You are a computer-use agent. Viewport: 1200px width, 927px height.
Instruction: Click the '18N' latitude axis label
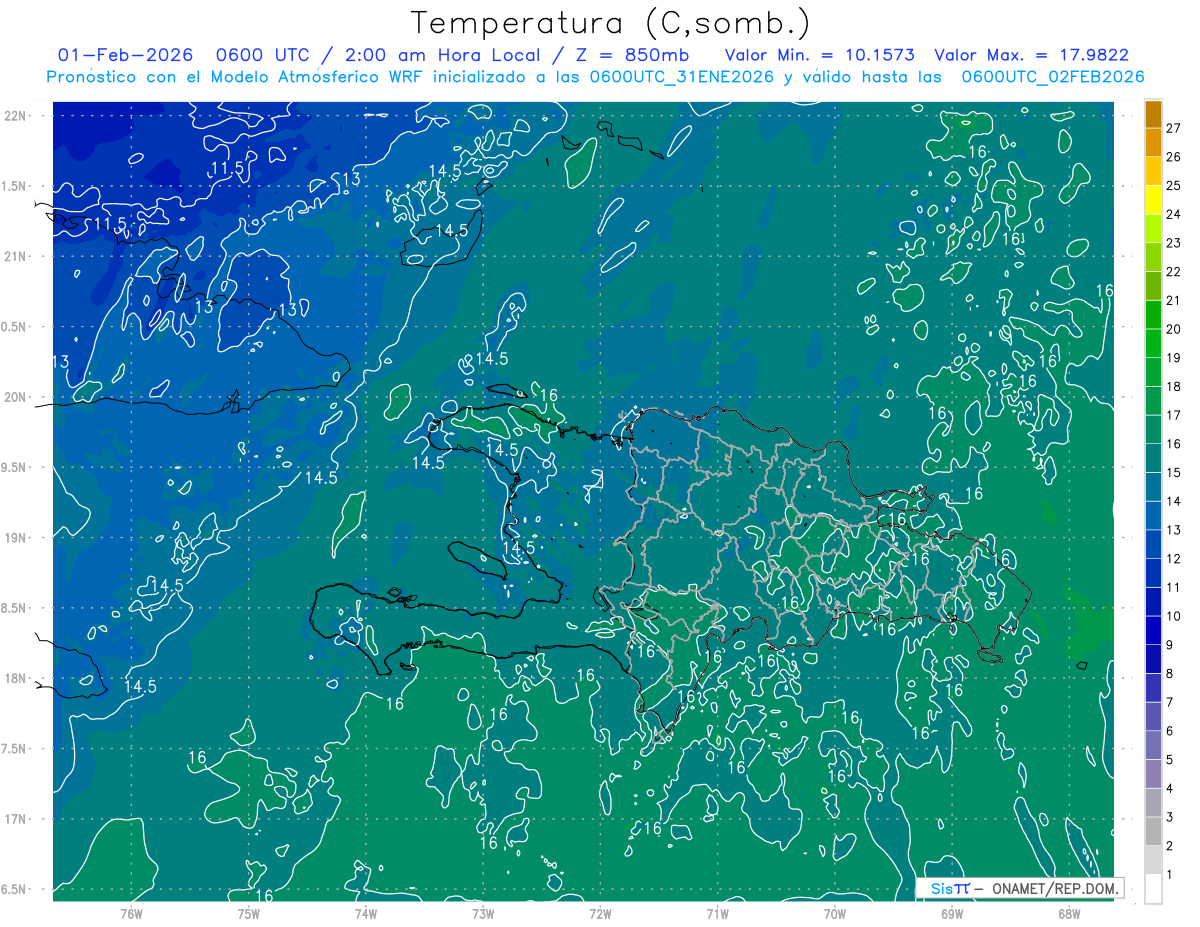[x=14, y=678]
